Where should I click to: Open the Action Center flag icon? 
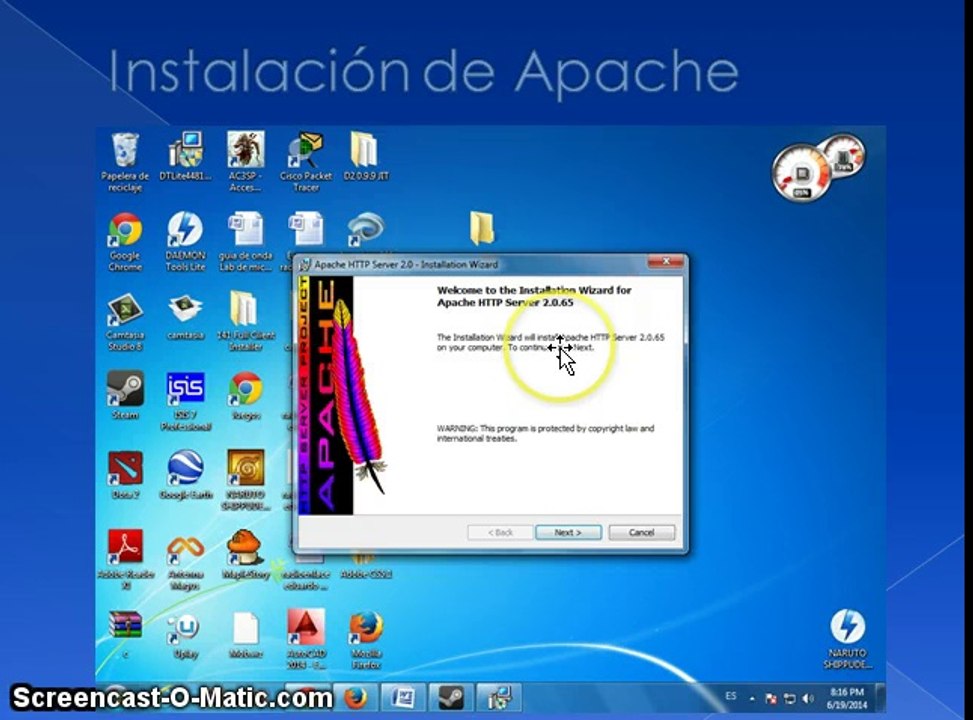[x=771, y=699]
